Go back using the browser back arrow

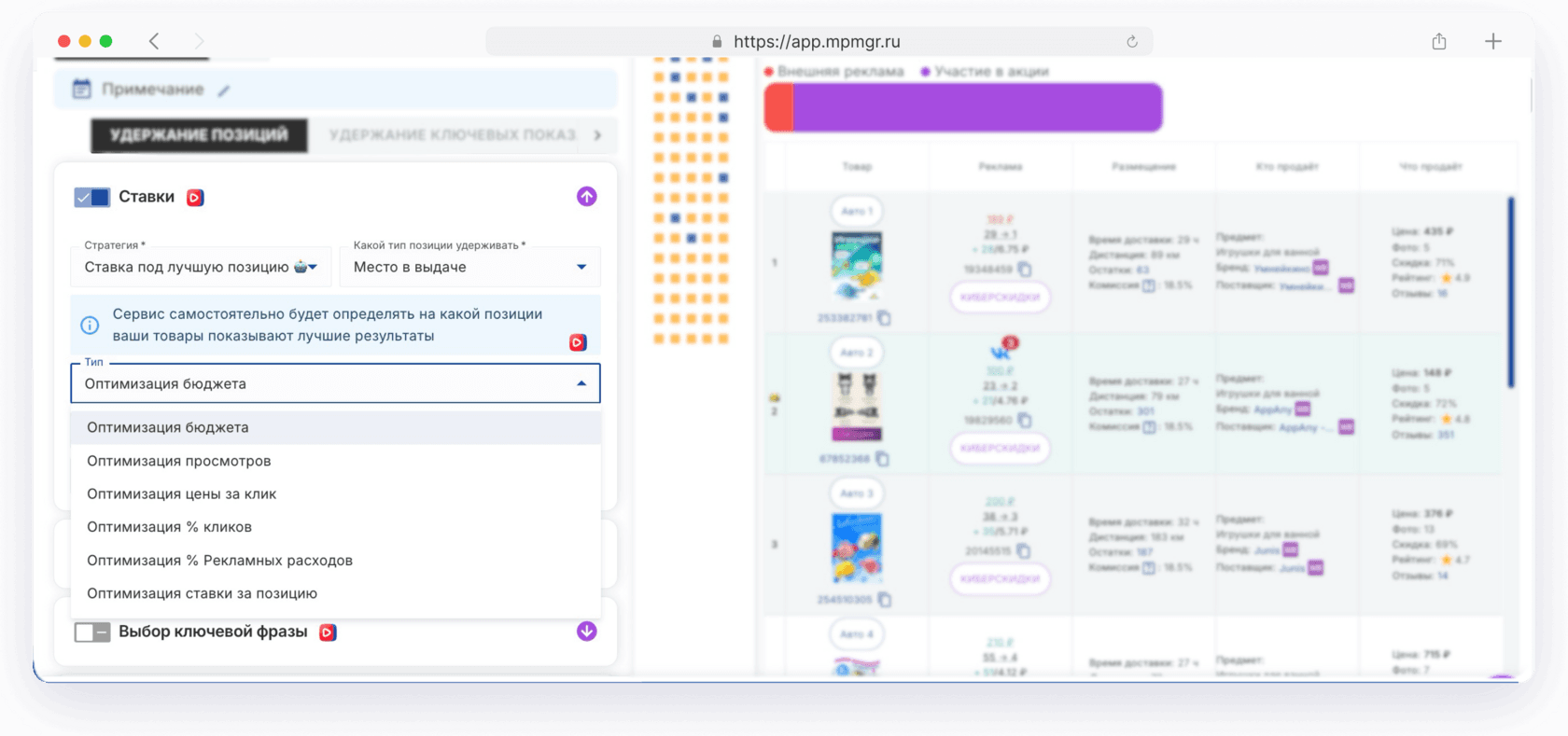coord(154,41)
